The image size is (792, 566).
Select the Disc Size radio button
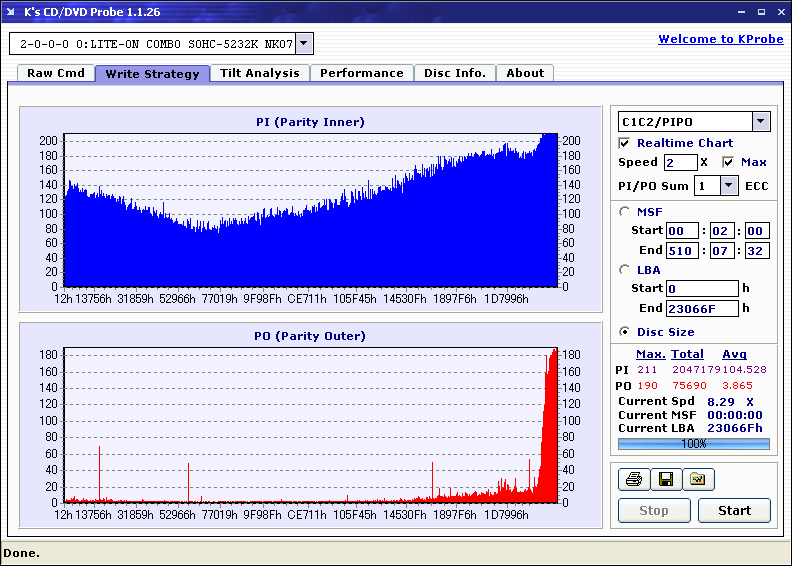click(625, 332)
